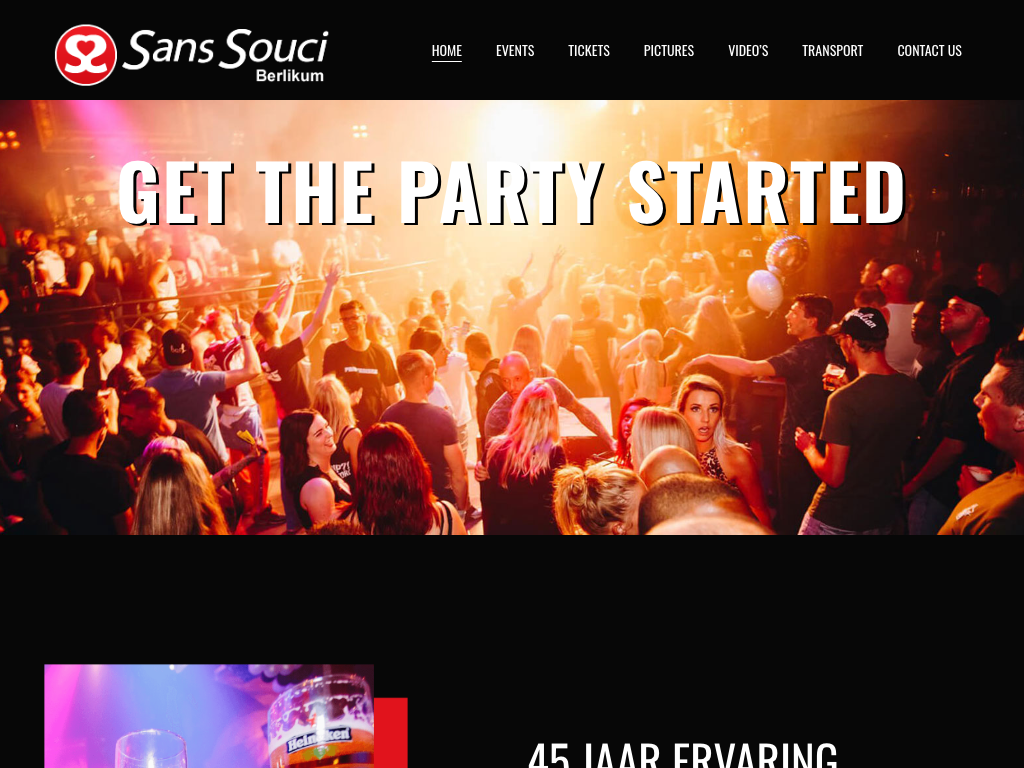Click the 45 Jaar Ervaring heading
Viewport: 1024px width, 768px height.
[x=682, y=755]
